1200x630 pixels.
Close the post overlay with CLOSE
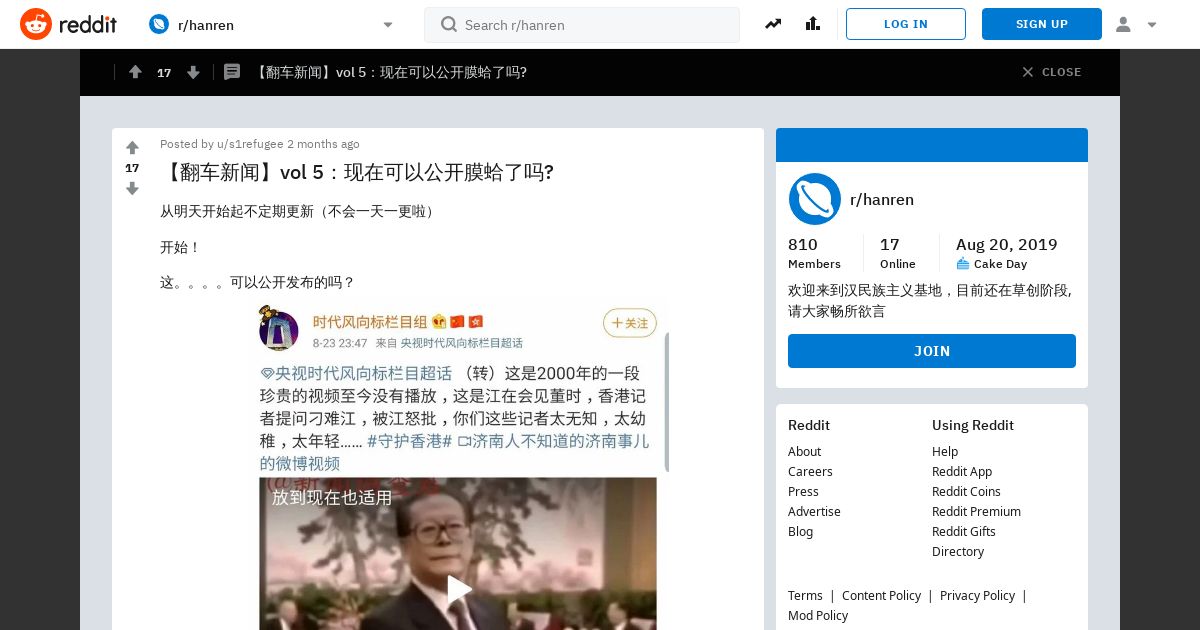pyautogui.click(x=1052, y=72)
